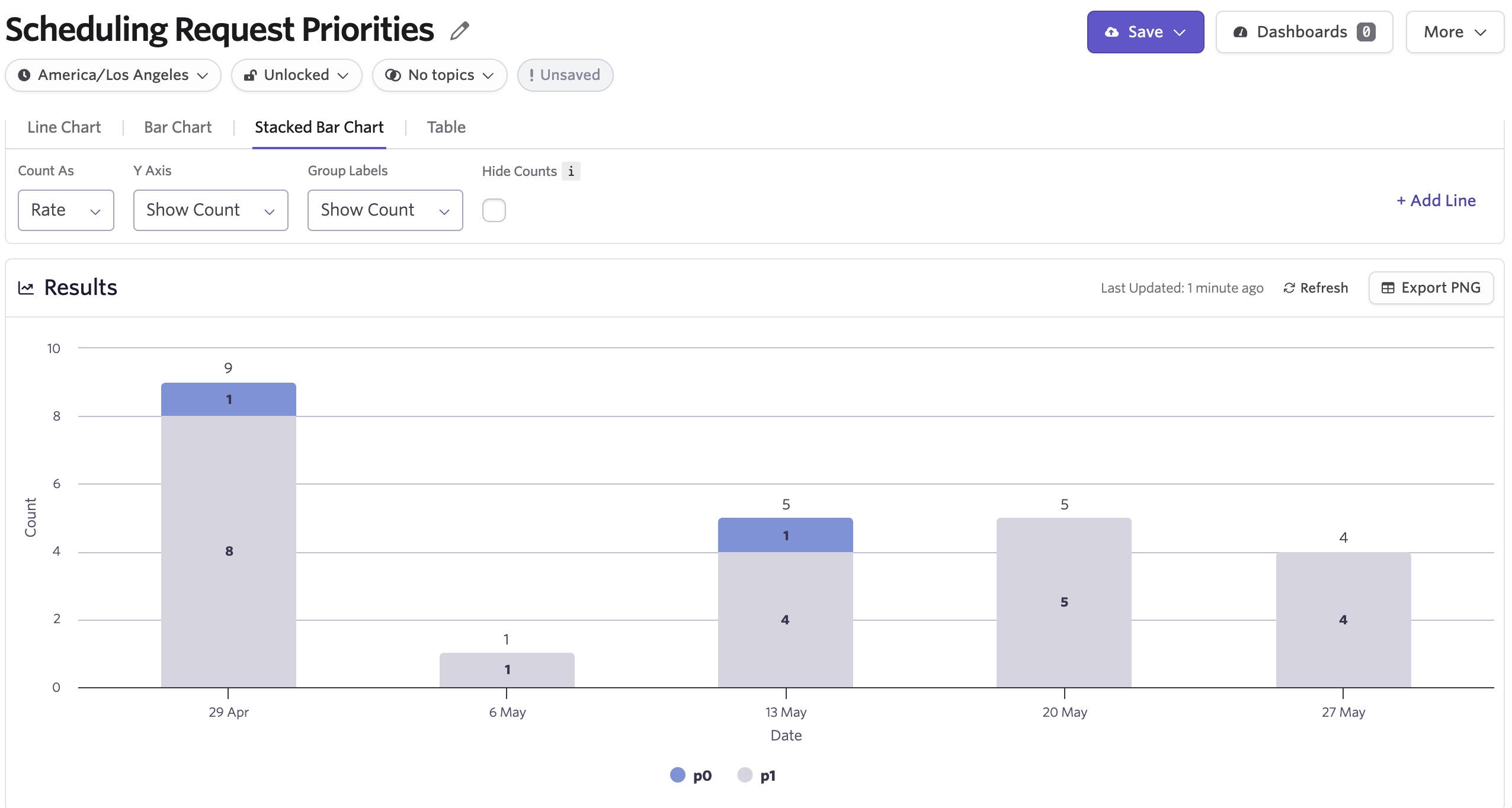Click the Unsaved status pill
1512x808 pixels.
tap(565, 75)
